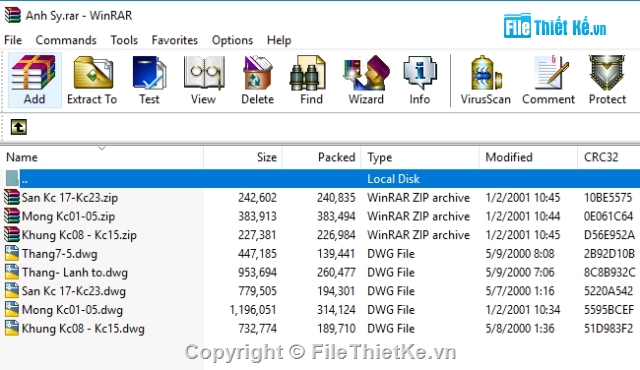Launch the Wizard tool
640x370 pixels.
pos(366,80)
